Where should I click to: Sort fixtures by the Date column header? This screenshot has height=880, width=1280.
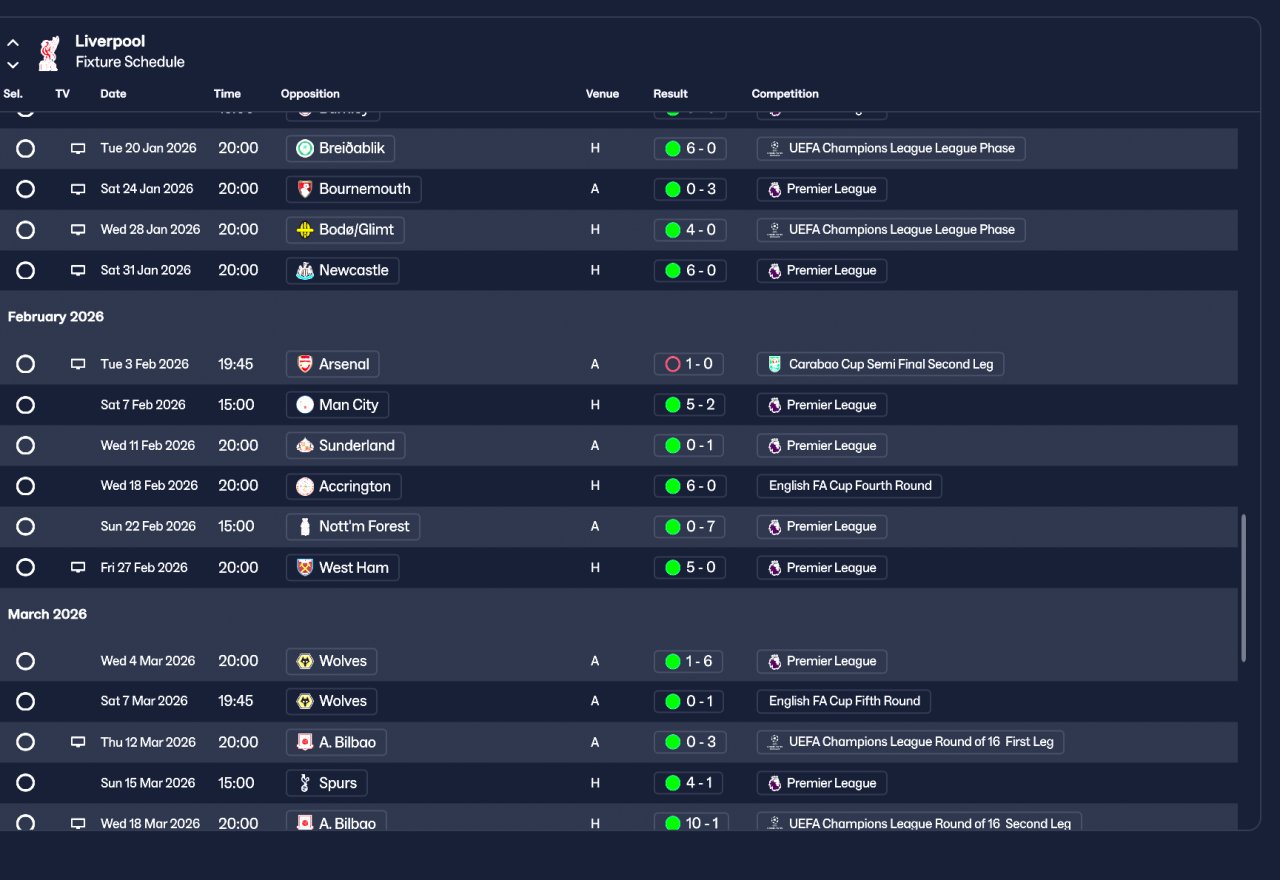click(113, 94)
